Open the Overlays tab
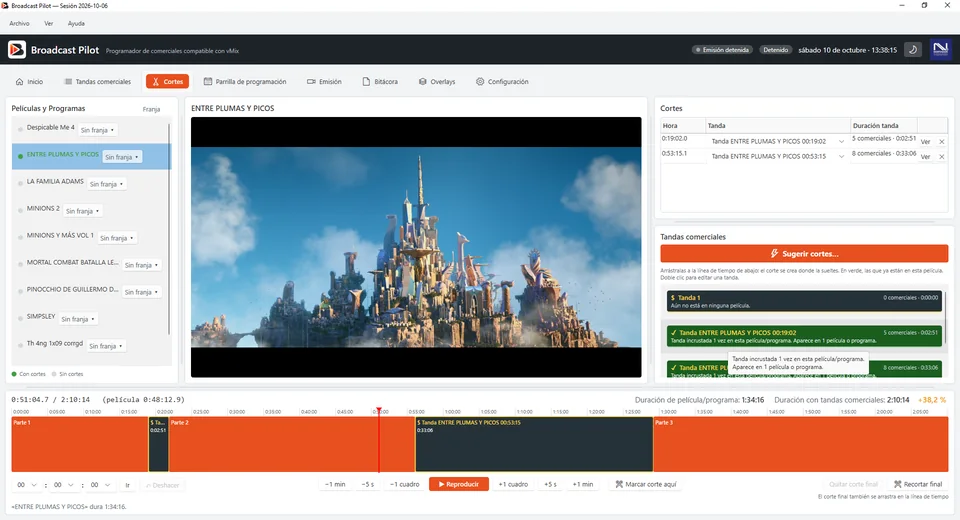The height and width of the screenshot is (520, 960). (437, 81)
